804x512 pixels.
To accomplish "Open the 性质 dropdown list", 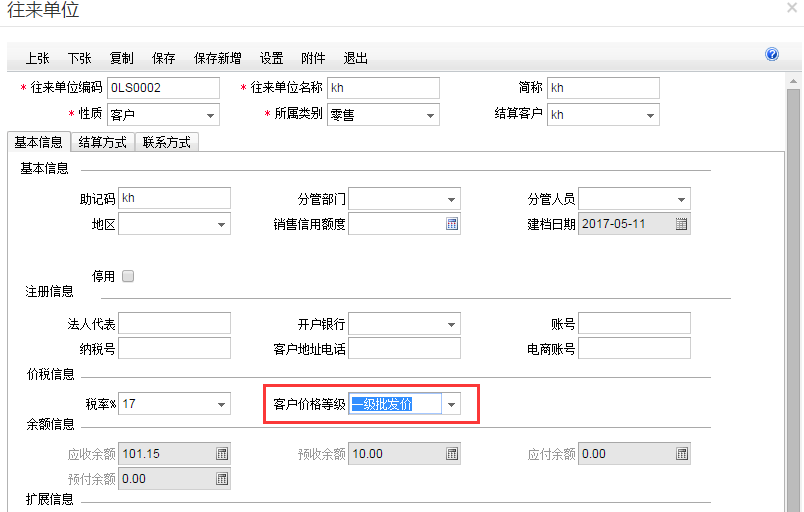I will pos(210,115).
